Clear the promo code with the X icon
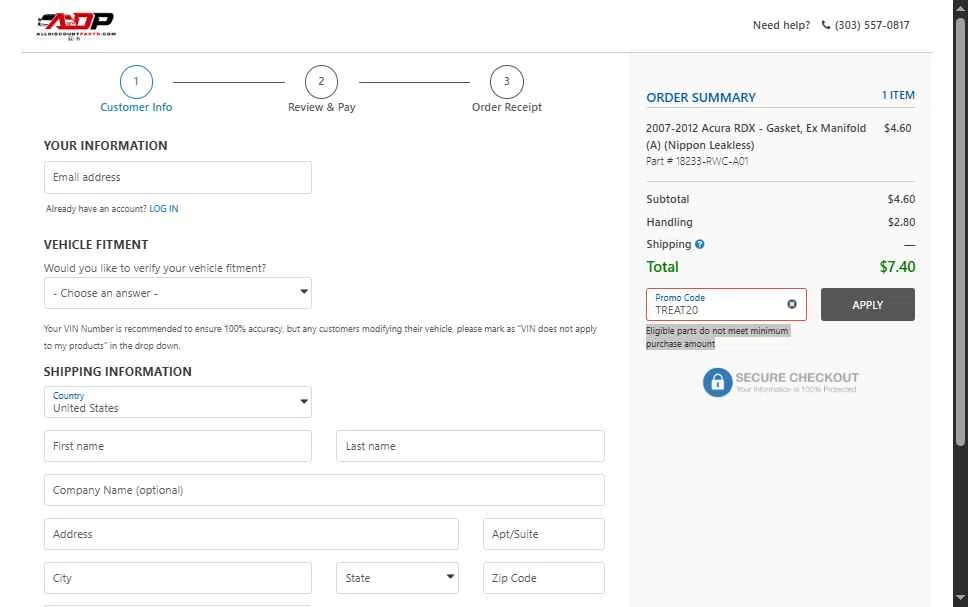 coord(791,304)
